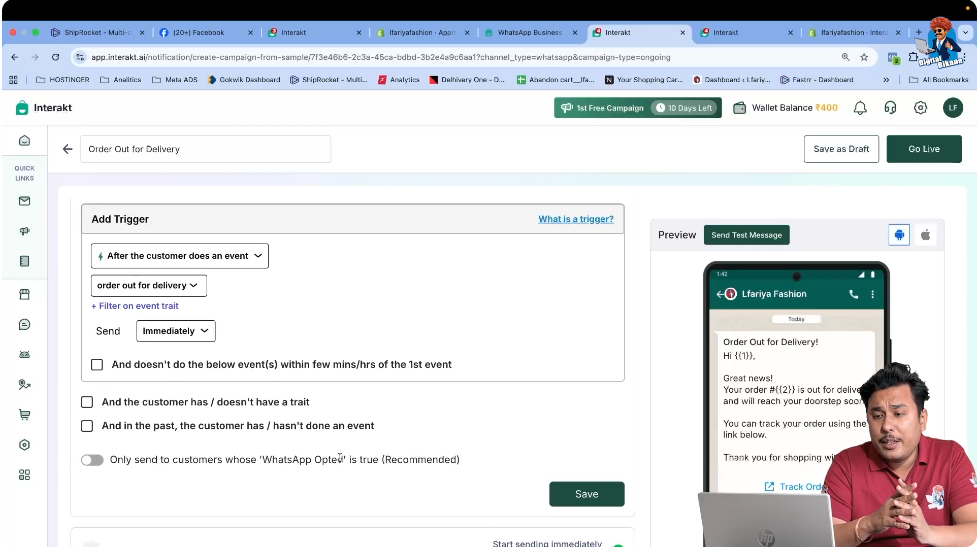The image size is (979, 548).
Task: Go back in browser history
Action: (x=15, y=57)
